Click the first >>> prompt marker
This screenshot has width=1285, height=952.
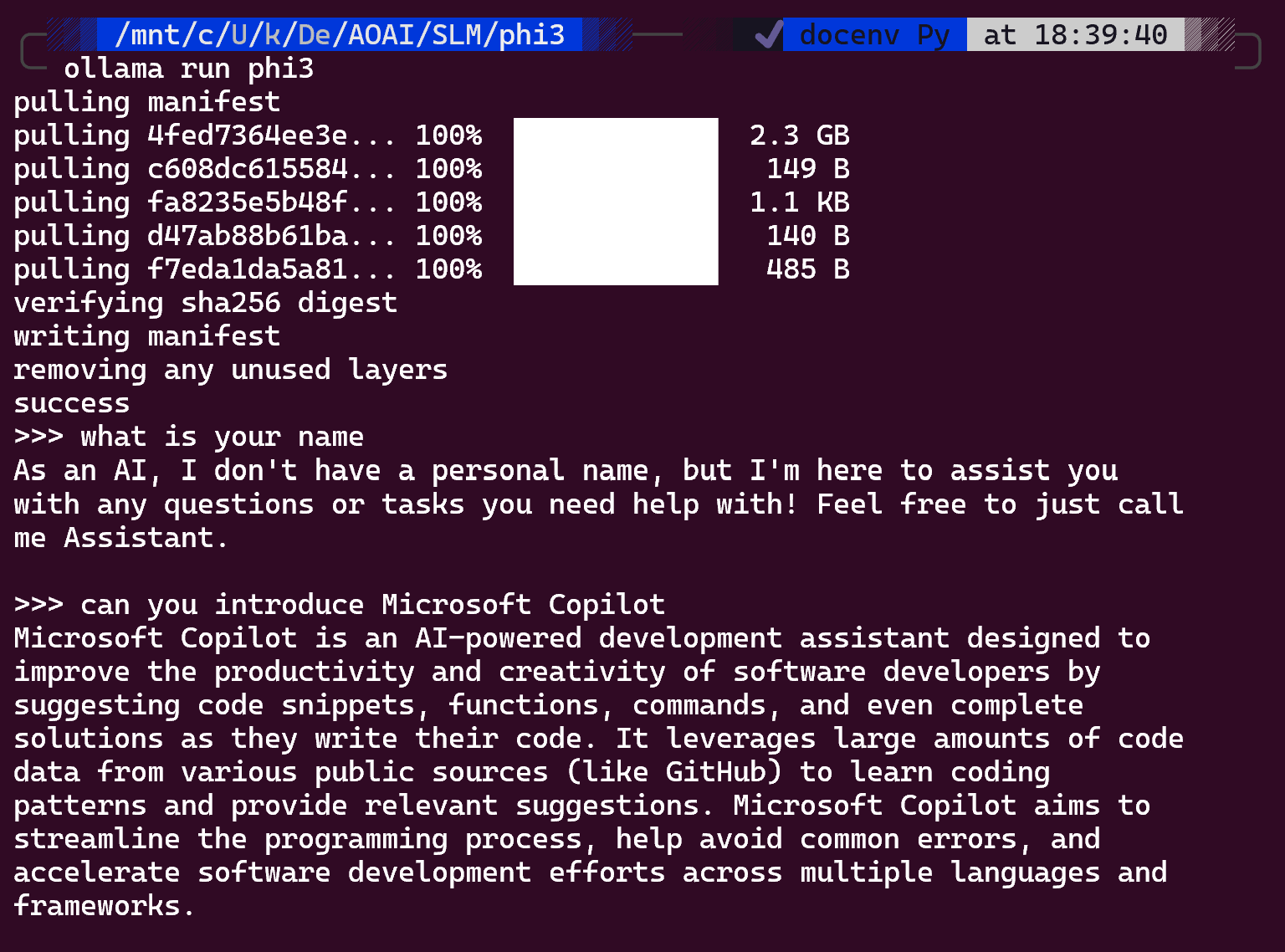pos(38,438)
